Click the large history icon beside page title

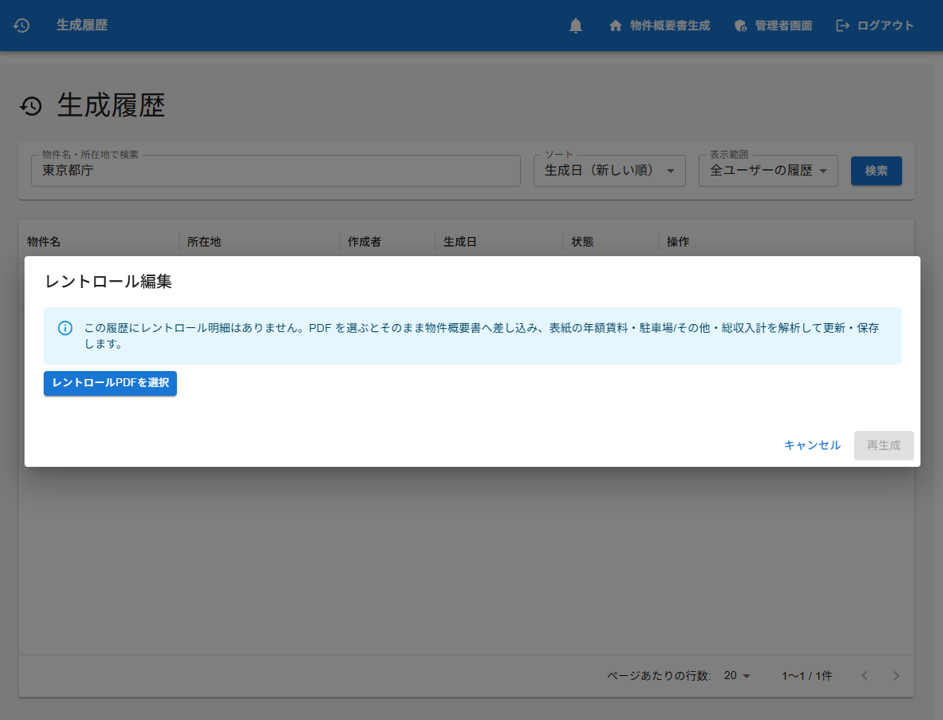click(x=31, y=106)
